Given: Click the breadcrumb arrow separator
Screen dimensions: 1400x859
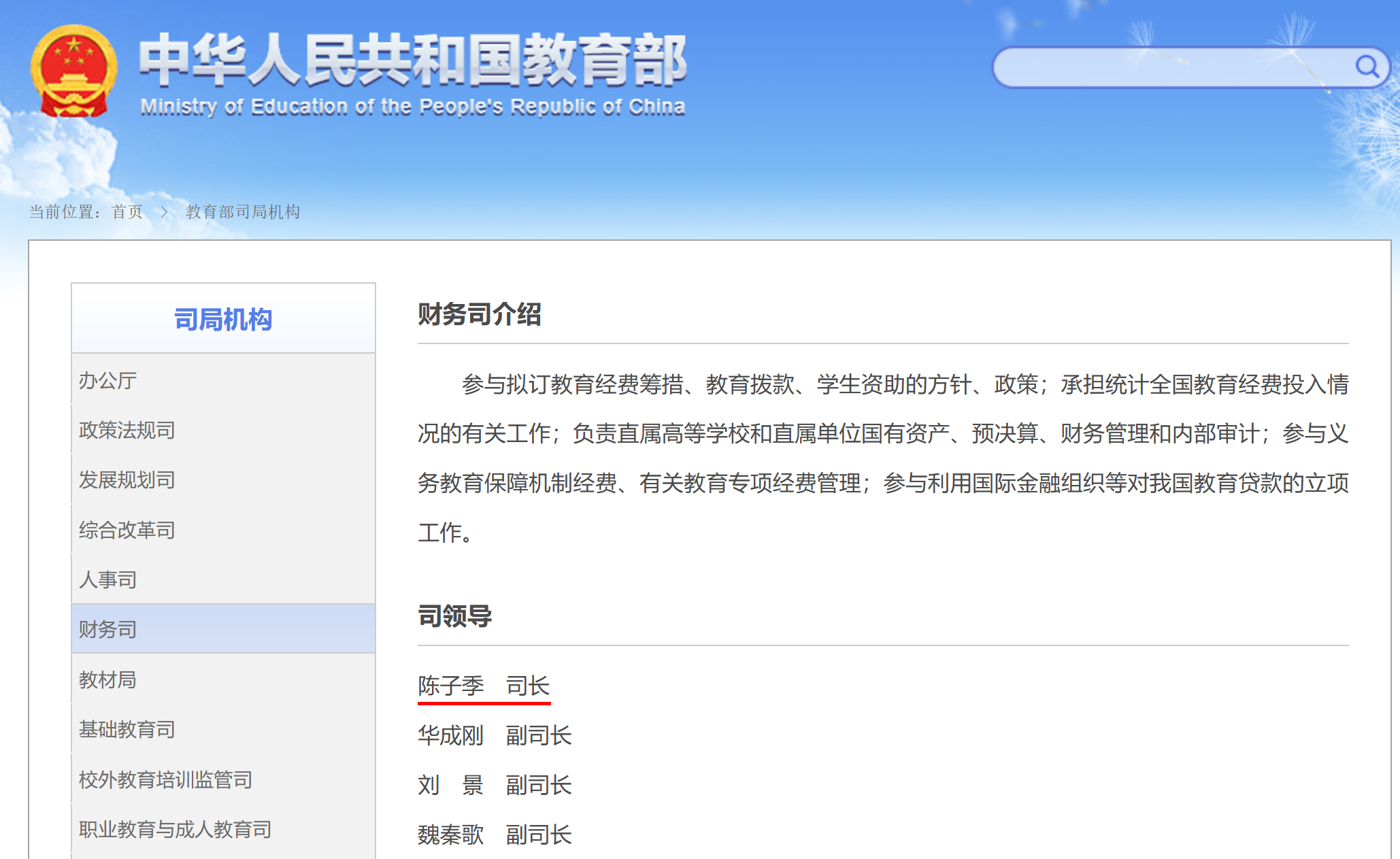Looking at the screenshot, I should click(x=164, y=212).
